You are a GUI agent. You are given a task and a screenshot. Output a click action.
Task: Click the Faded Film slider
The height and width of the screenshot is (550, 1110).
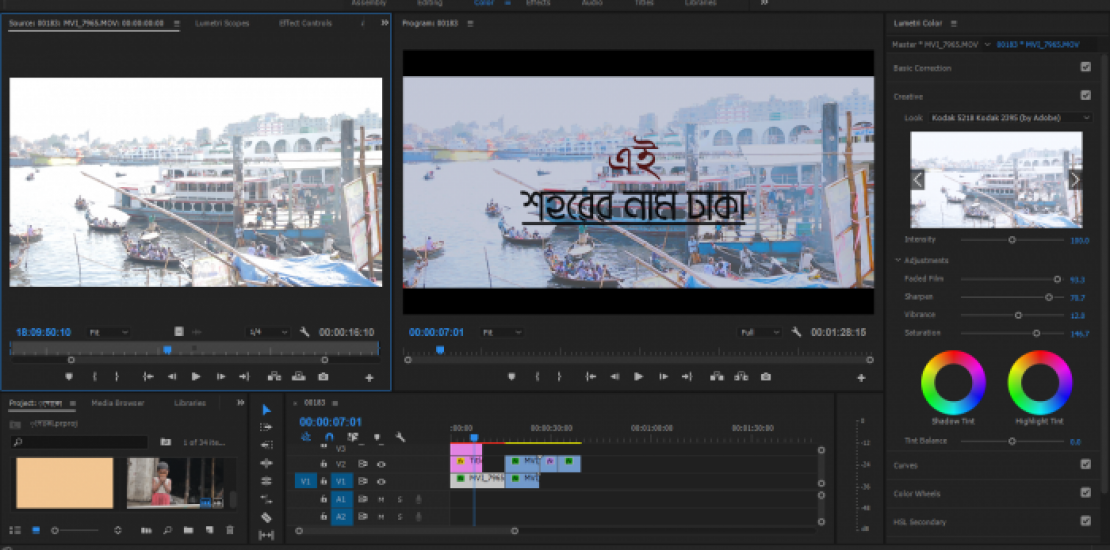1056,280
